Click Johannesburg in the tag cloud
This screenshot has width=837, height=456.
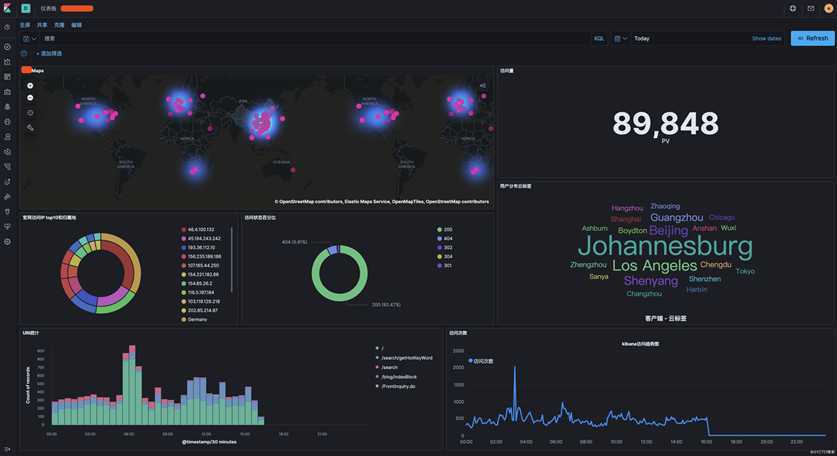coord(665,247)
